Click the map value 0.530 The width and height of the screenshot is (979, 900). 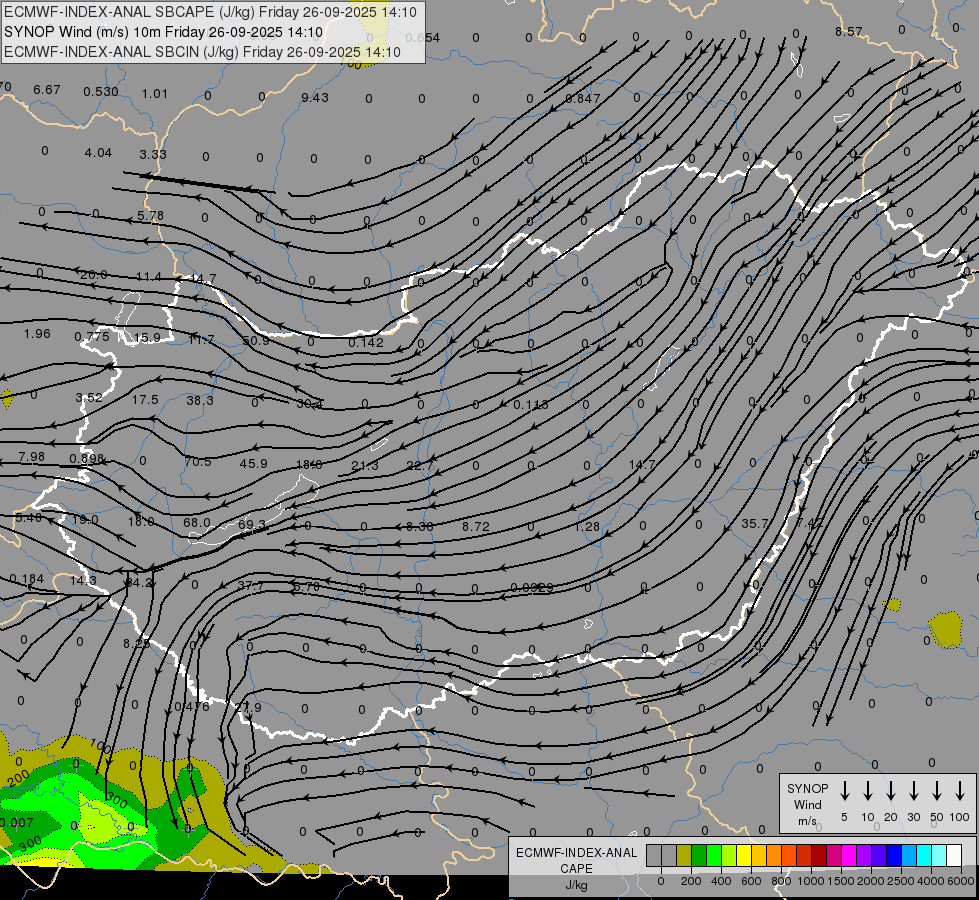101,92
